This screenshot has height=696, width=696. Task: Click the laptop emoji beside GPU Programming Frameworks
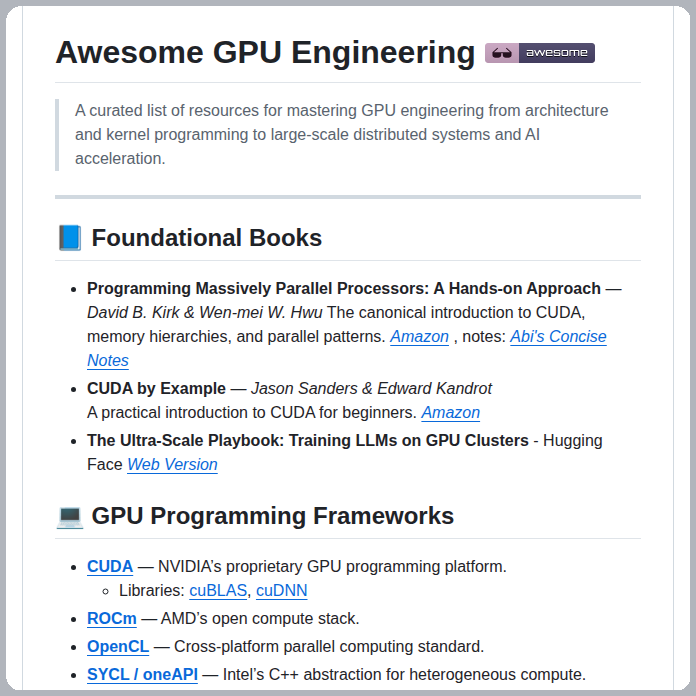click(70, 517)
